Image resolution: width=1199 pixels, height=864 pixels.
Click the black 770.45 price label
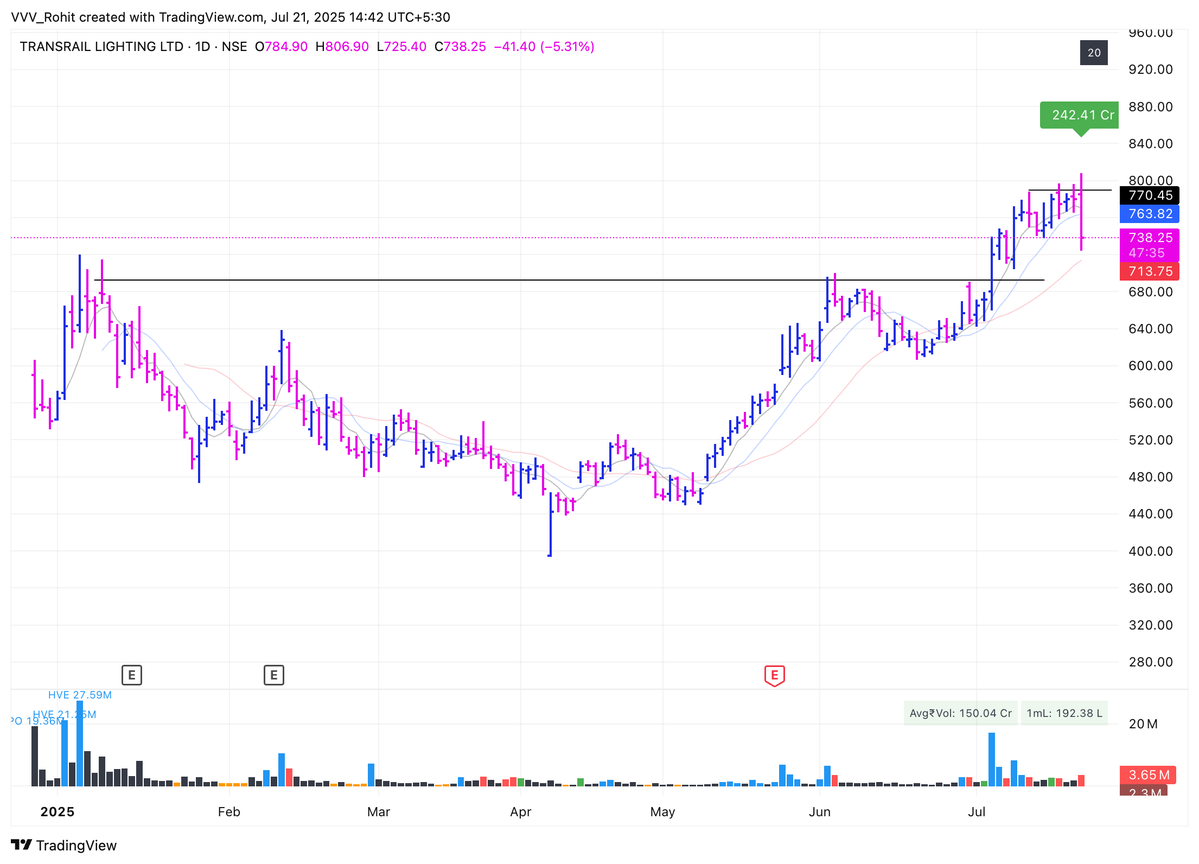[x=1149, y=196]
